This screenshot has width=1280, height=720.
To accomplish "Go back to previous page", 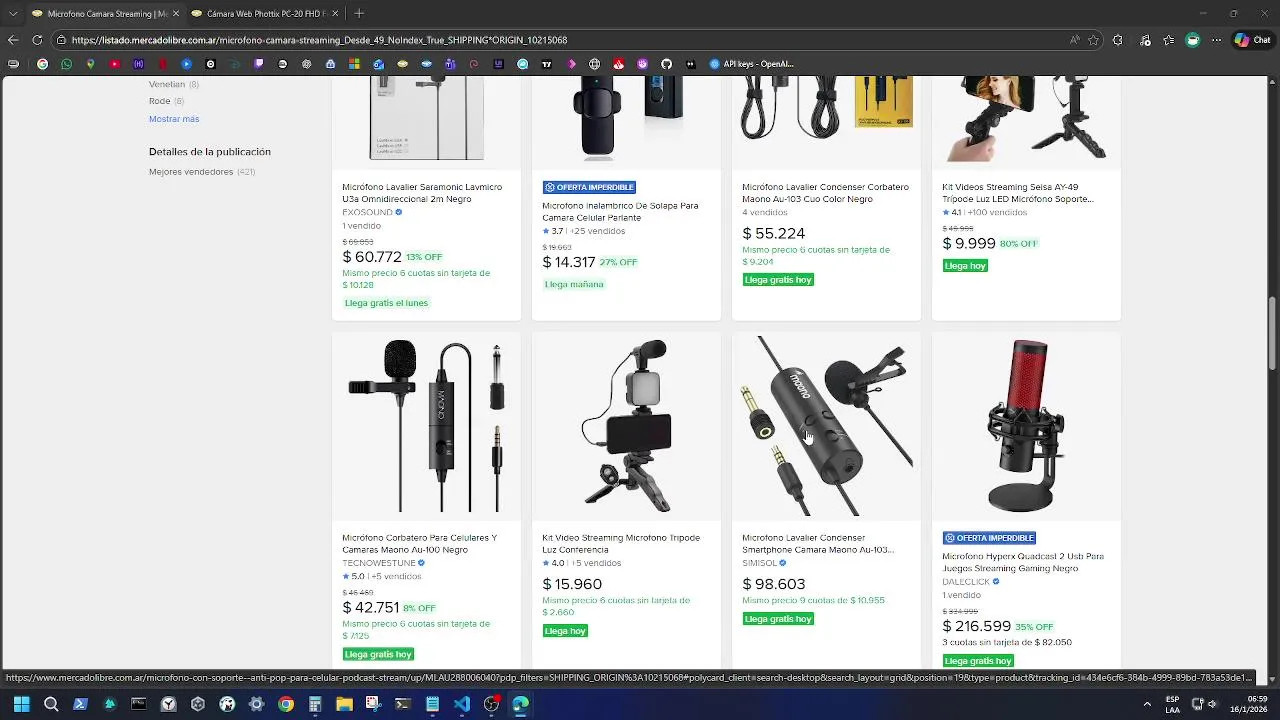I will pos(13,40).
